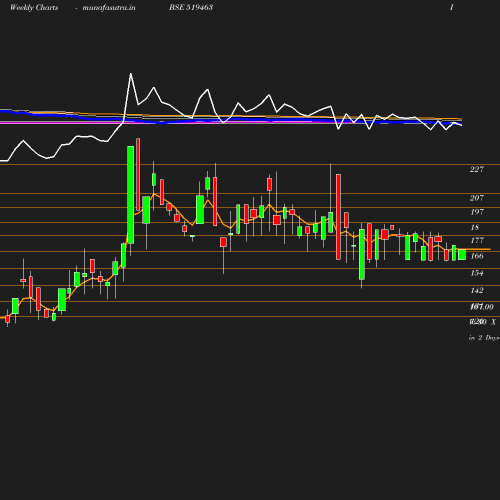Click the 'in 2 Days' text
The height and width of the screenshot is (500, 500).
click(484, 338)
